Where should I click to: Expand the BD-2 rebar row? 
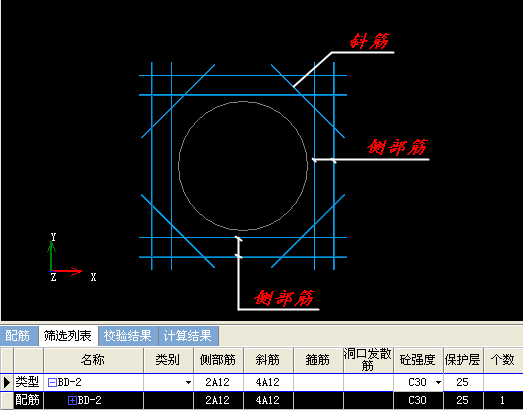click(72, 400)
